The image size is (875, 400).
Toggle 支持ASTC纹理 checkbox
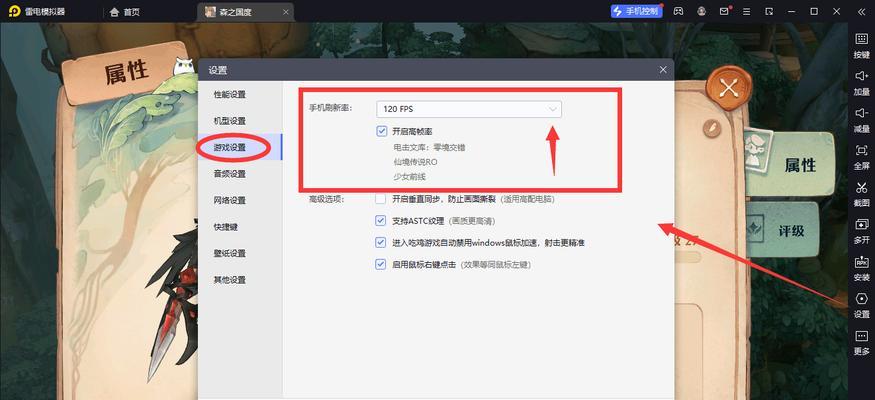click(x=381, y=221)
